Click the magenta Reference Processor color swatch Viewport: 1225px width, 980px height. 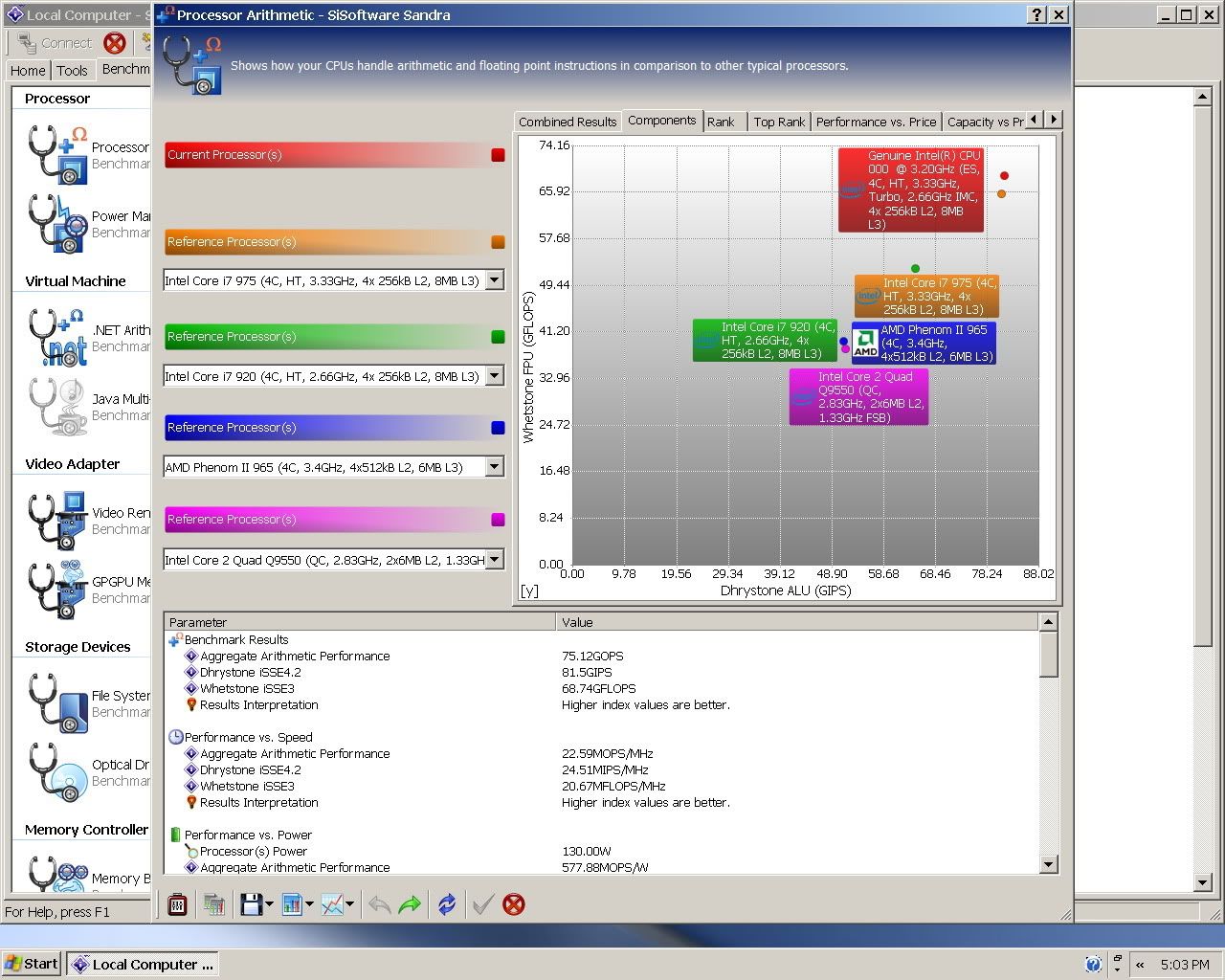[x=498, y=520]
